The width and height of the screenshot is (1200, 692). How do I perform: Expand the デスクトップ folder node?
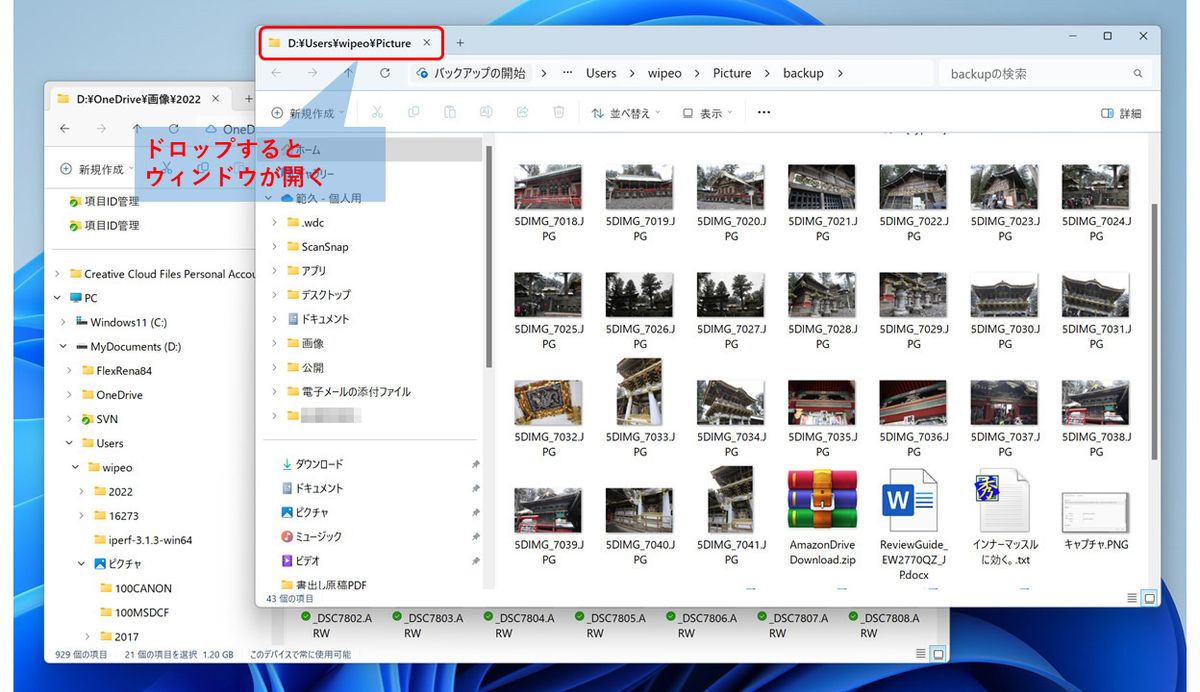(x=275, y=295)
